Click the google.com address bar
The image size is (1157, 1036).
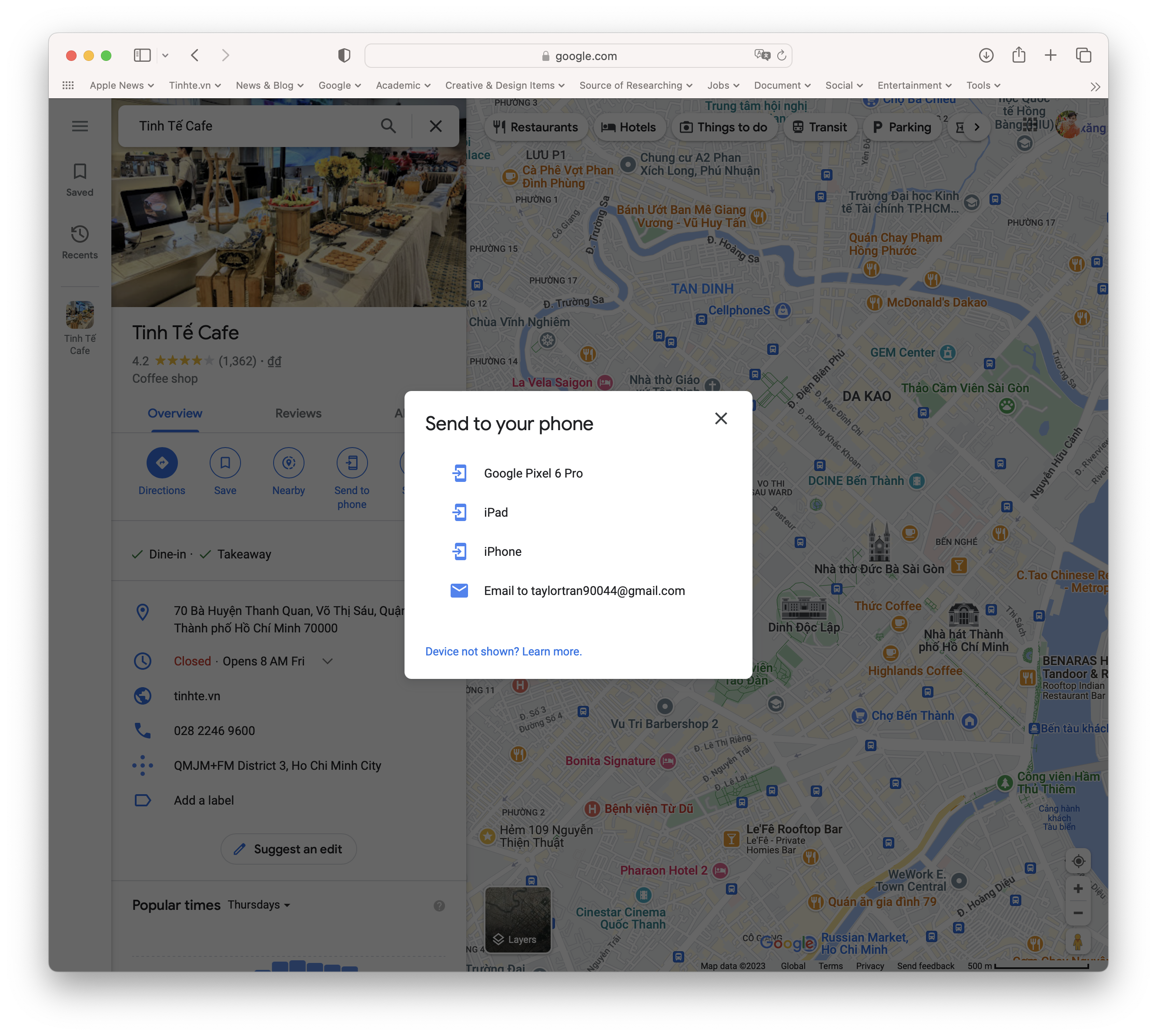(x=578, y=56)
